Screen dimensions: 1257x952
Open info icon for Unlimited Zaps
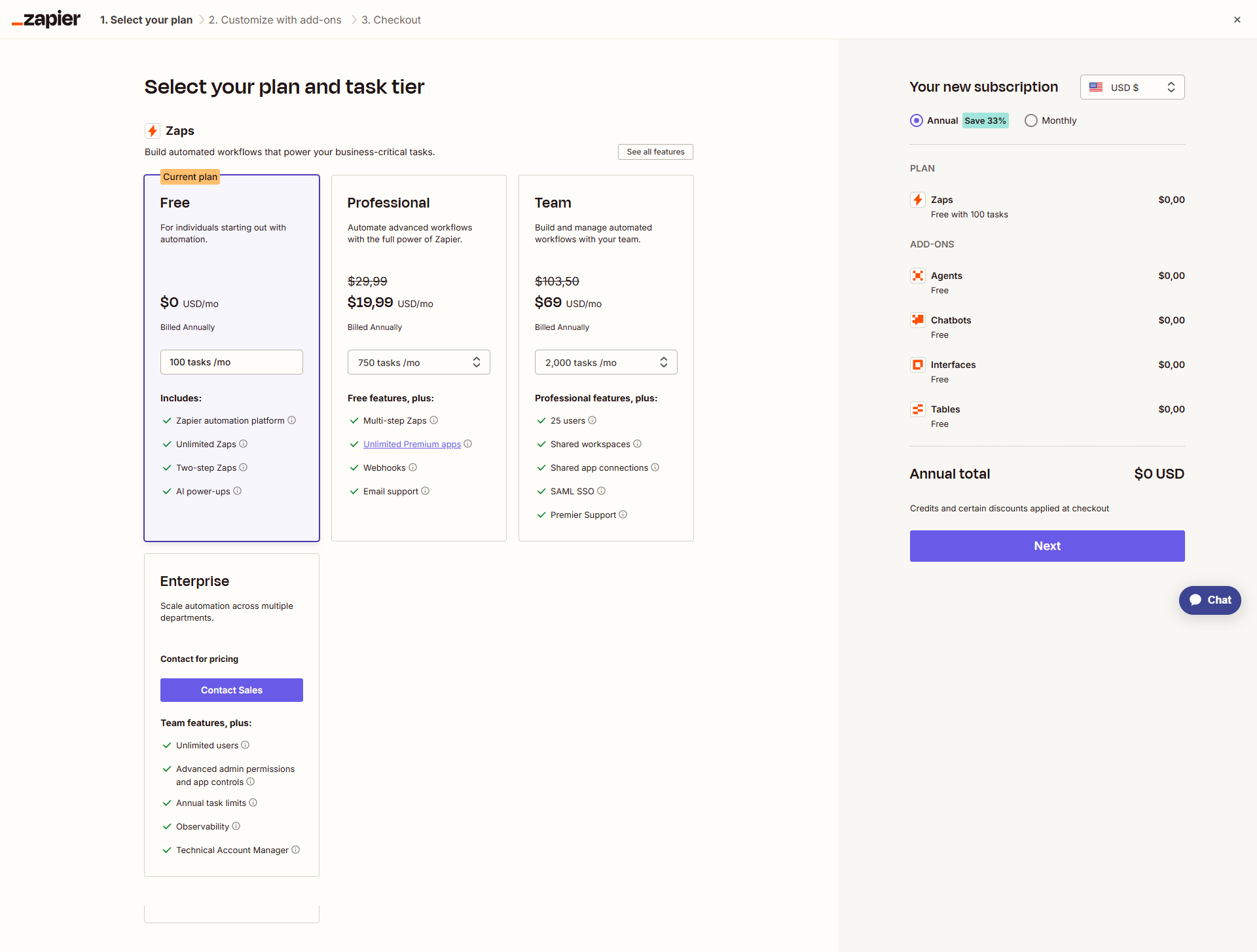coord(244,444)
